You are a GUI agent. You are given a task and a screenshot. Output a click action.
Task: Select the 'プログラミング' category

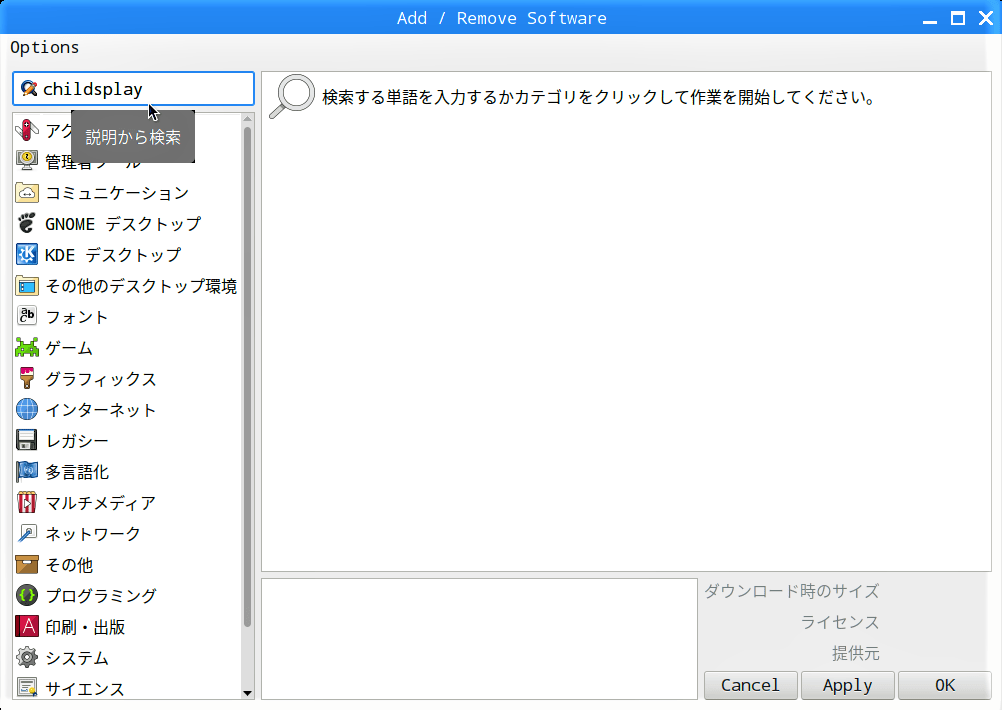(128, 595)
